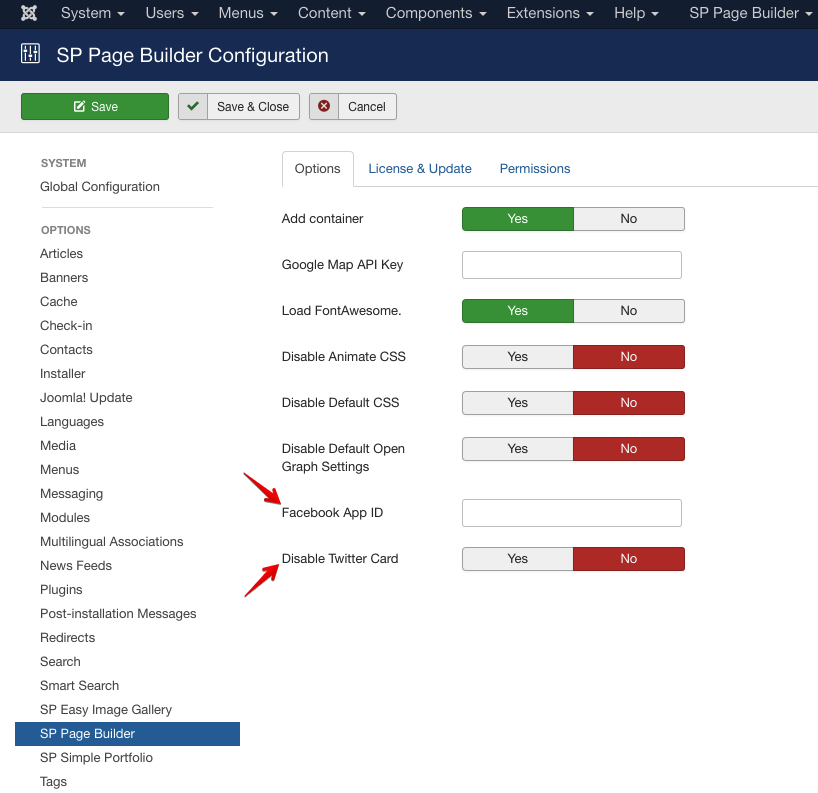Click the Cancel button text
Viewport: 818px width, 793px height.
pos(367,106)
